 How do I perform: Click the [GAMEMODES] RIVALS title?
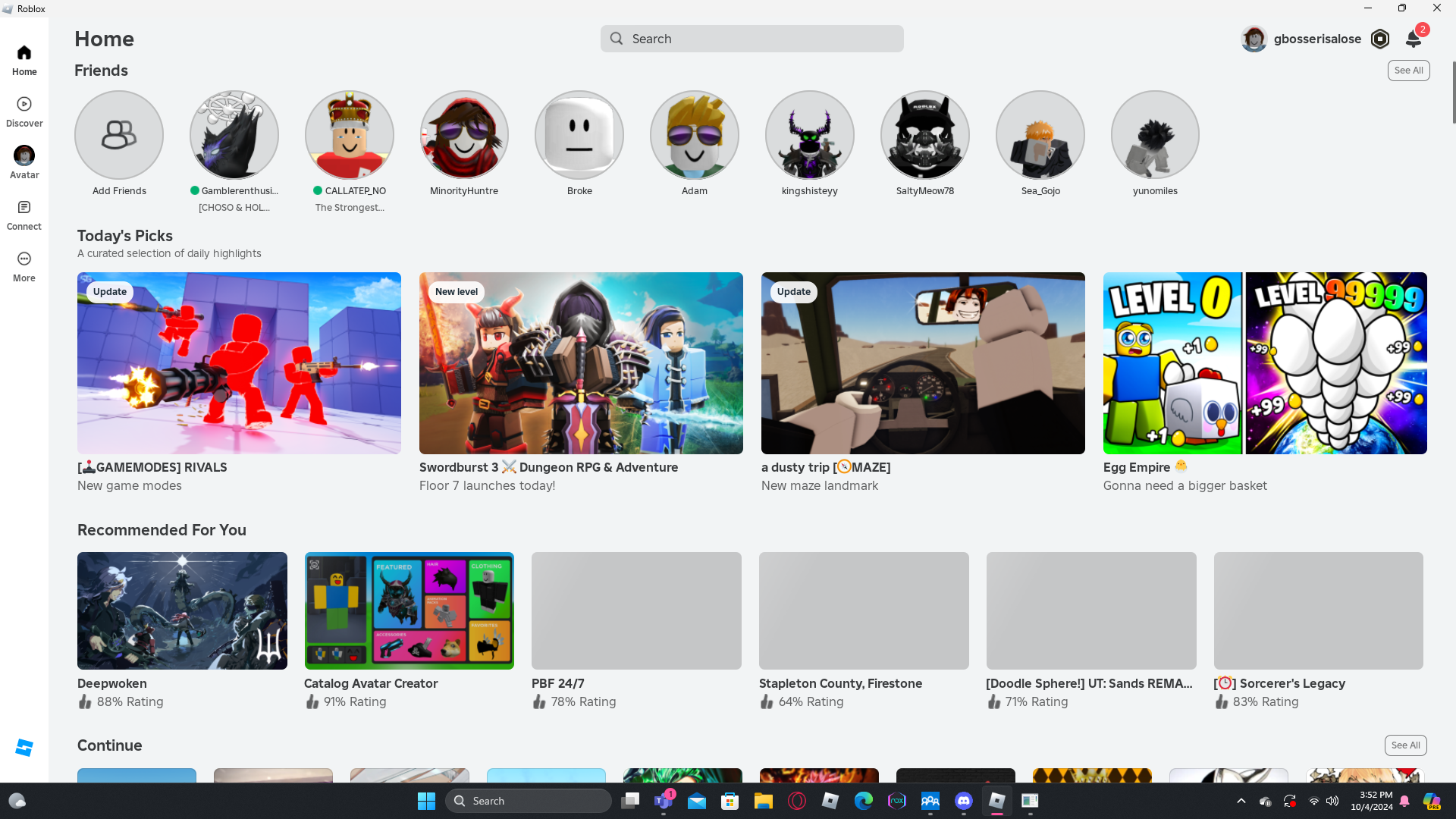(x=152, y=467)
